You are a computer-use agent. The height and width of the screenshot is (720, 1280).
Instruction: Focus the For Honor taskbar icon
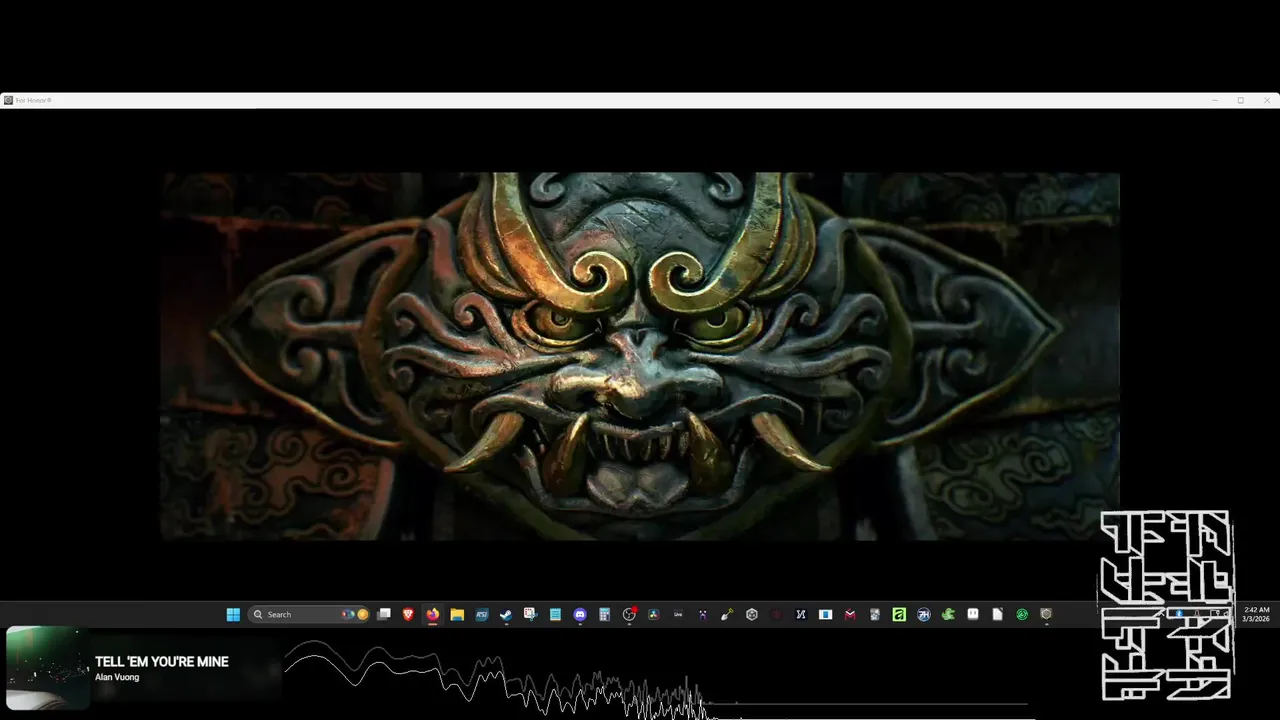[x=1046, y=614]
